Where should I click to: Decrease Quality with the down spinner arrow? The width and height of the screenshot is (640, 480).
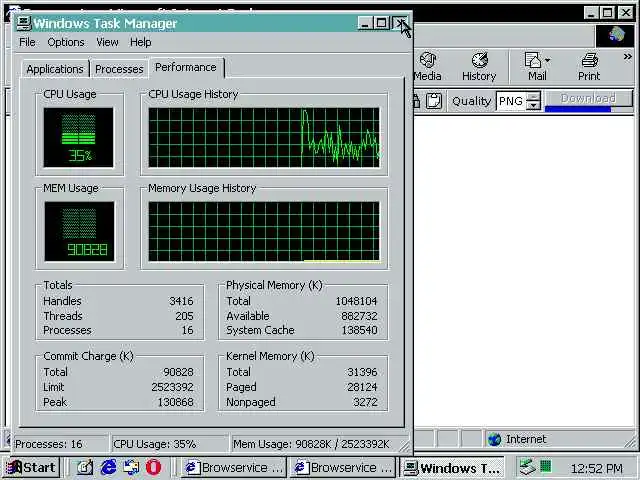(x=533, y=106)
